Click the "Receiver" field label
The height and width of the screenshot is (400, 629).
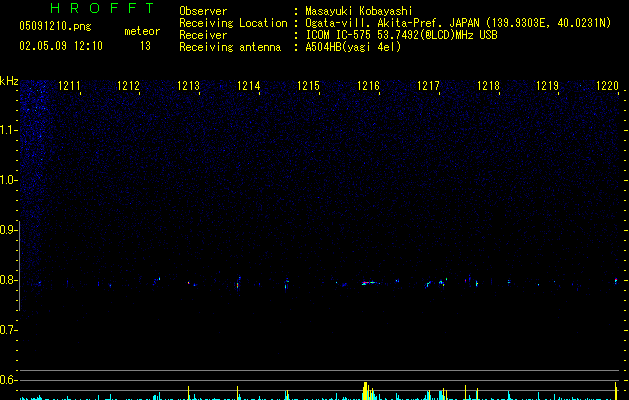point(203,35)
